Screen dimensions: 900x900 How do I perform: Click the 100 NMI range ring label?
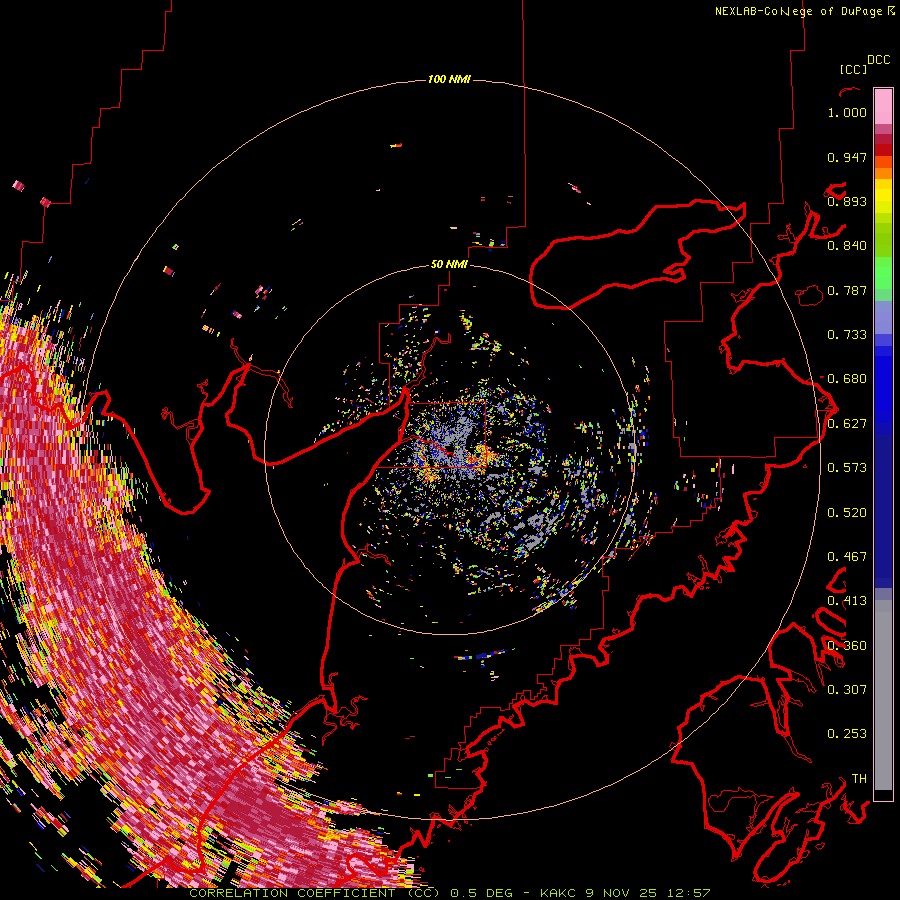pos(449,79)
